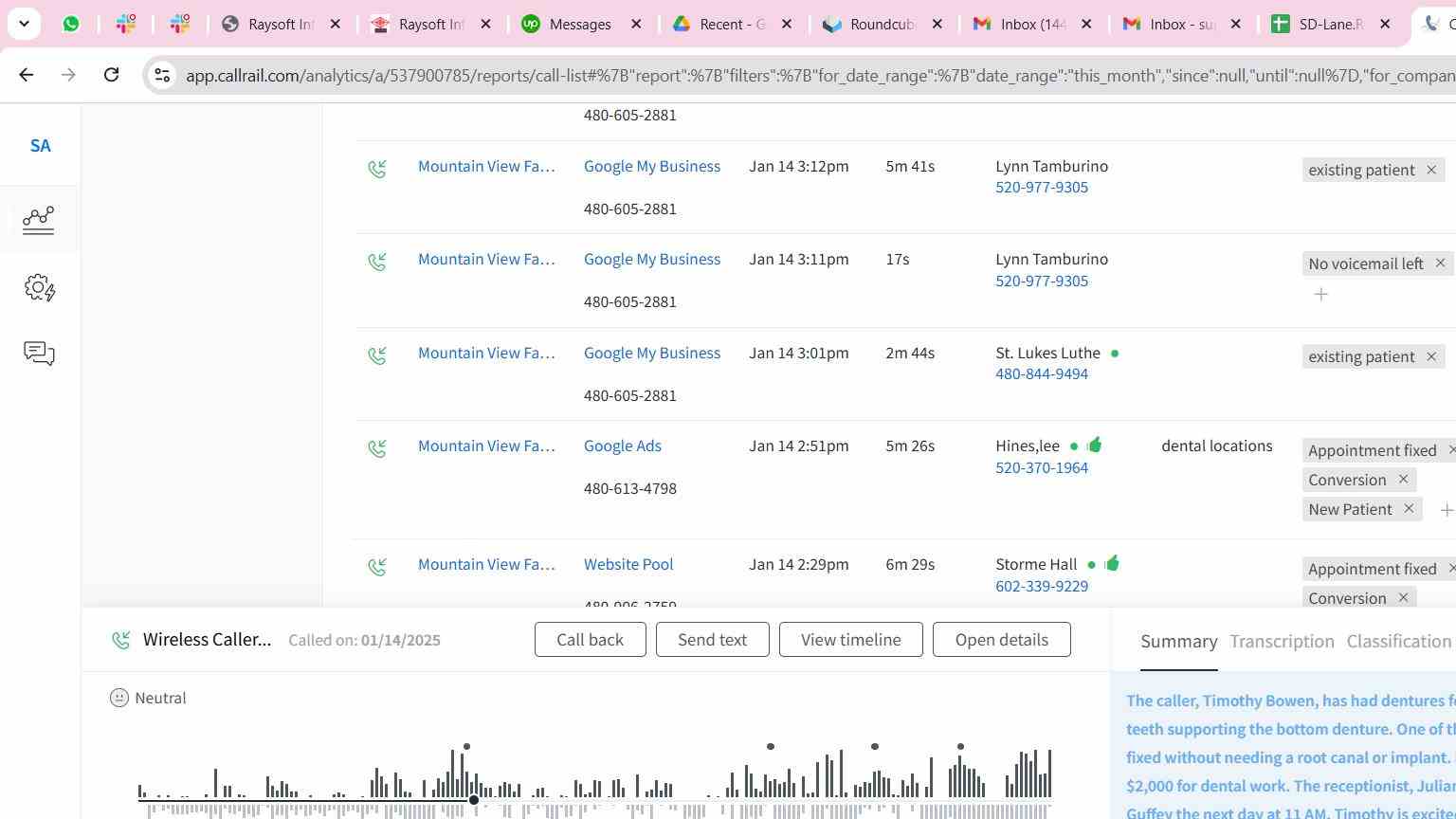Click the dental locations keyword cell

[1217, 446]
